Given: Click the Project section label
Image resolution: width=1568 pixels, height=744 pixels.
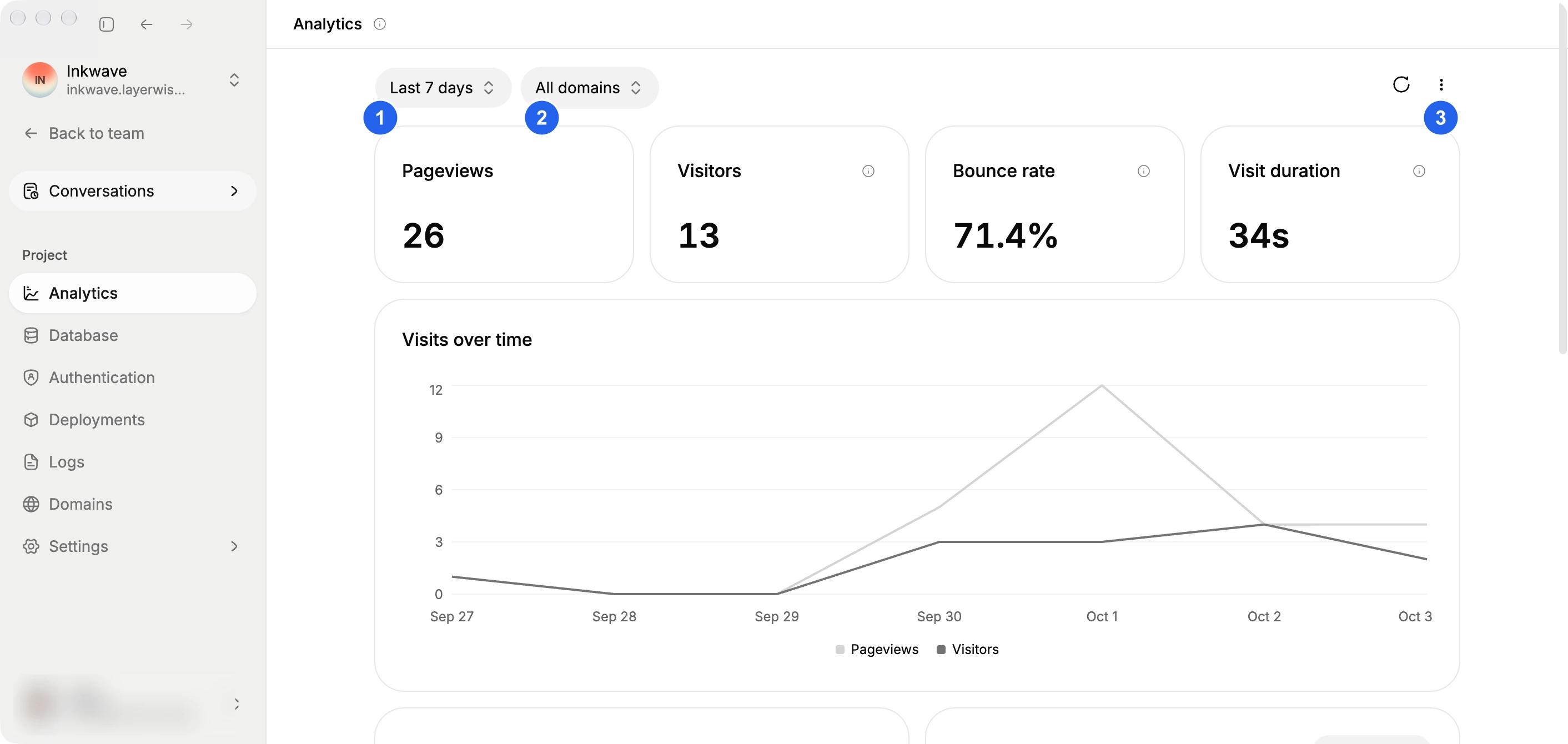Looking at the screenshot, I should (x=44, y=255).
